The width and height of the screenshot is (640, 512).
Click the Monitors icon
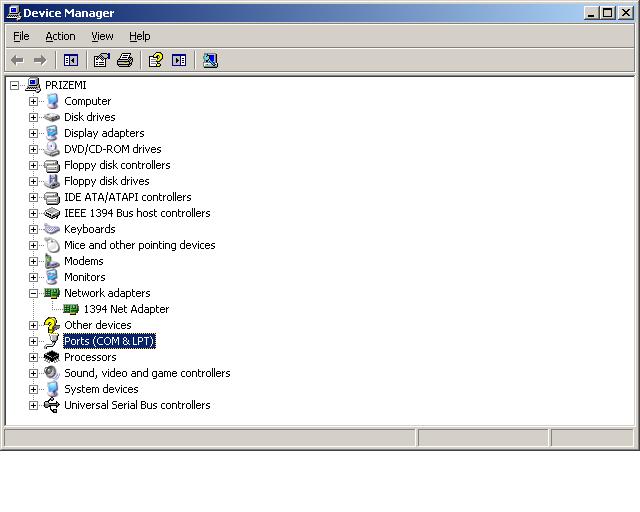[x=52, y=277]
